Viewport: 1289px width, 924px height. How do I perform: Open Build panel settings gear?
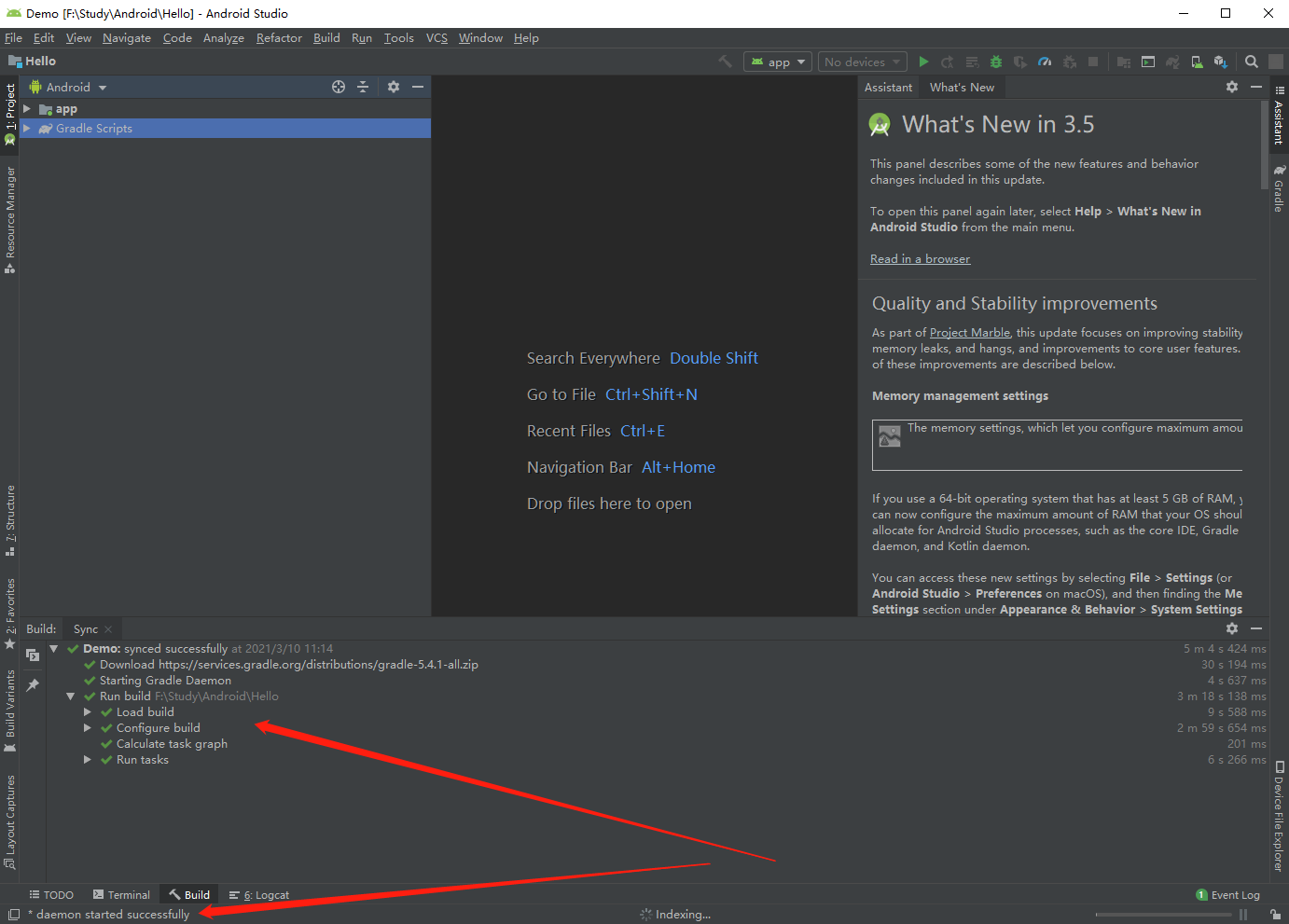point(1232,628)
